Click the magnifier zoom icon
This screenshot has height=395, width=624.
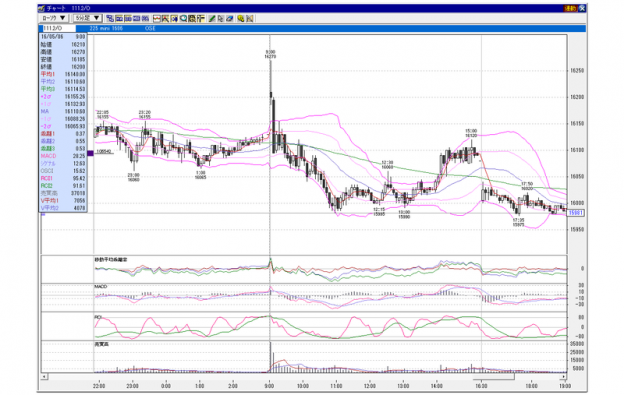183,18
